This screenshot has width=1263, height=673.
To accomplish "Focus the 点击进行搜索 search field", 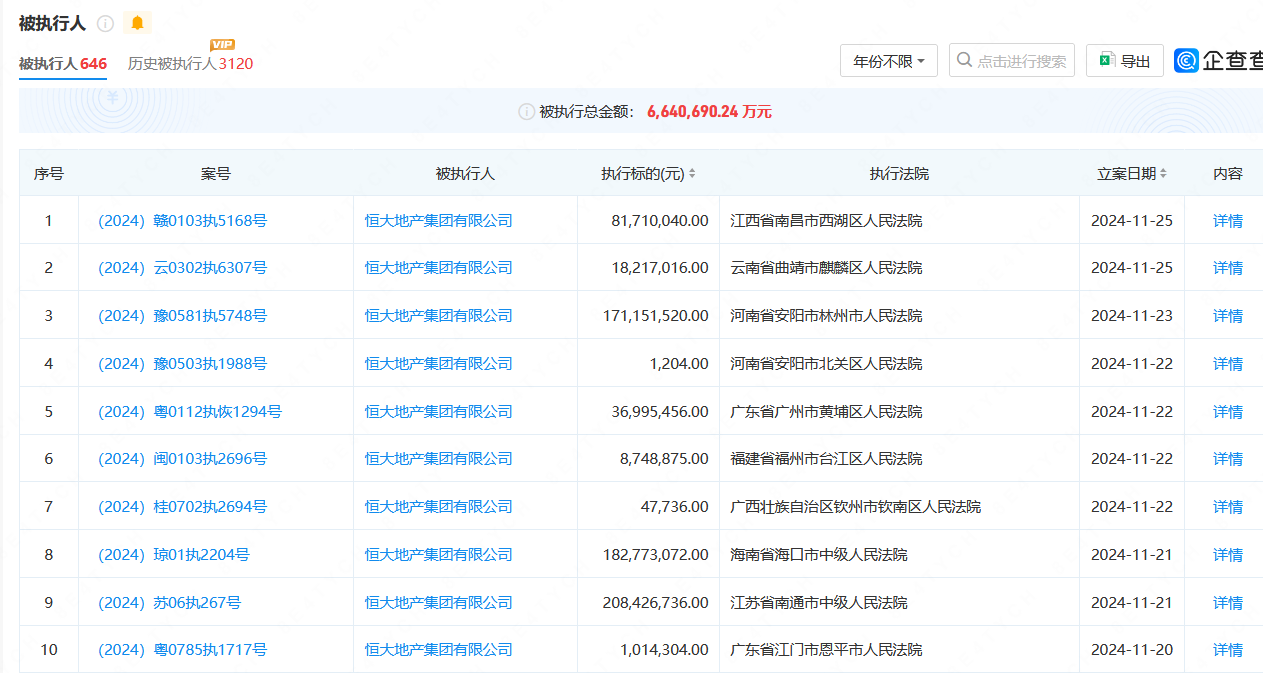I will (x=1021, y=61).
